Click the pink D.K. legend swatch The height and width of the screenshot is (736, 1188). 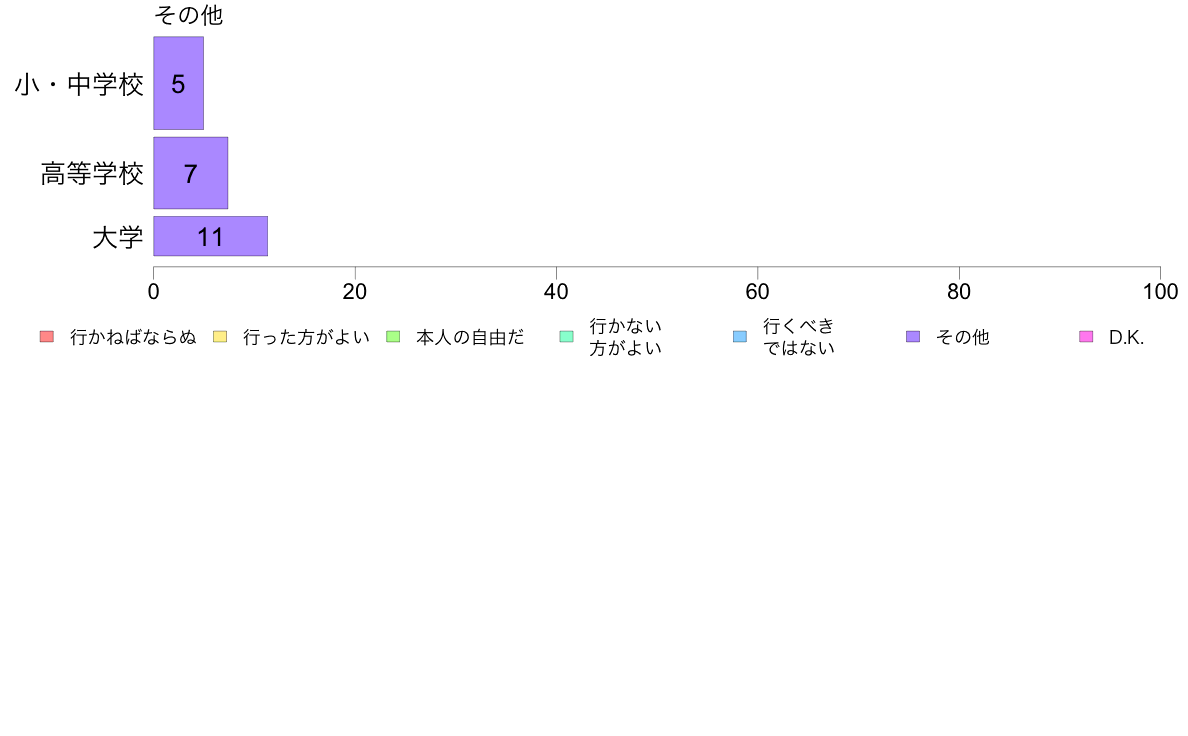tap(1086, 337)
